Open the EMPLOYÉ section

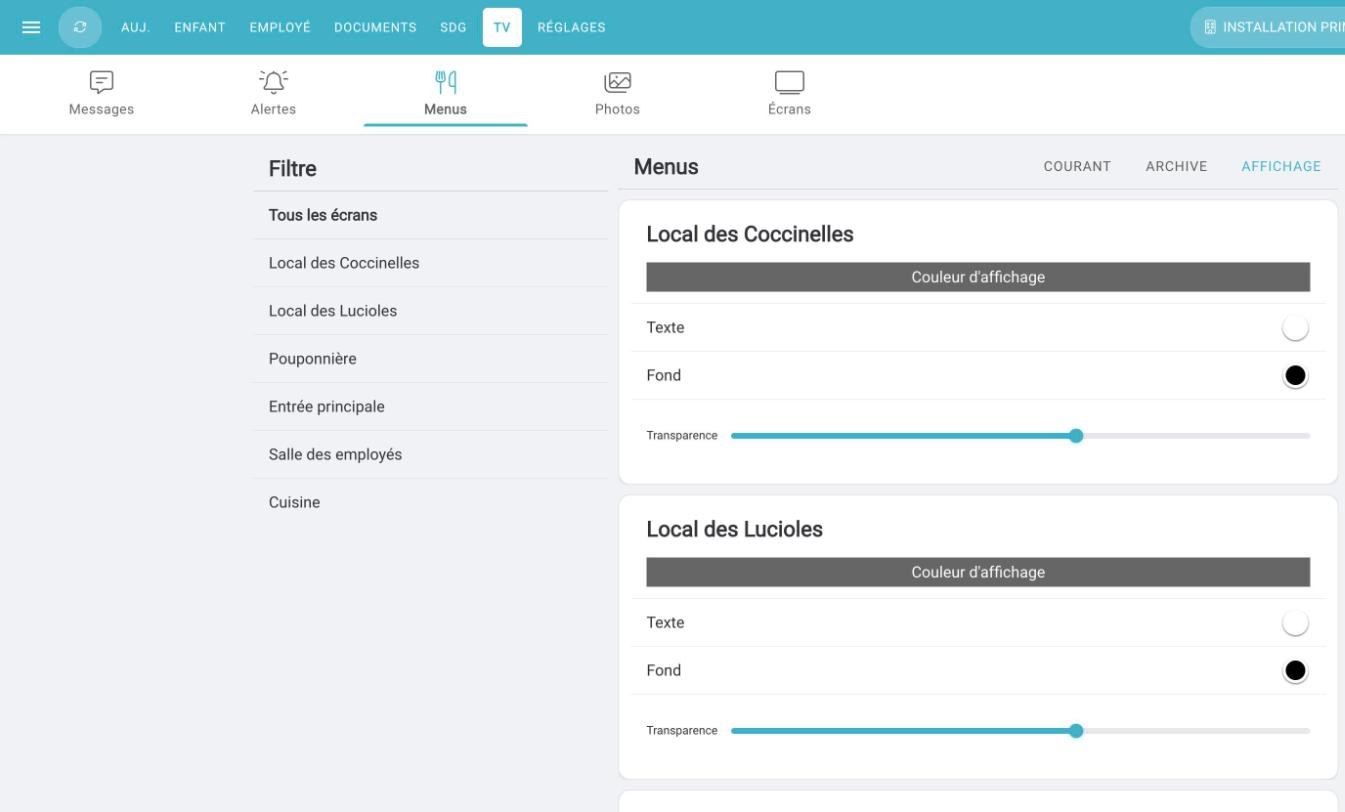pyautogui.click(x=280, y=27)
